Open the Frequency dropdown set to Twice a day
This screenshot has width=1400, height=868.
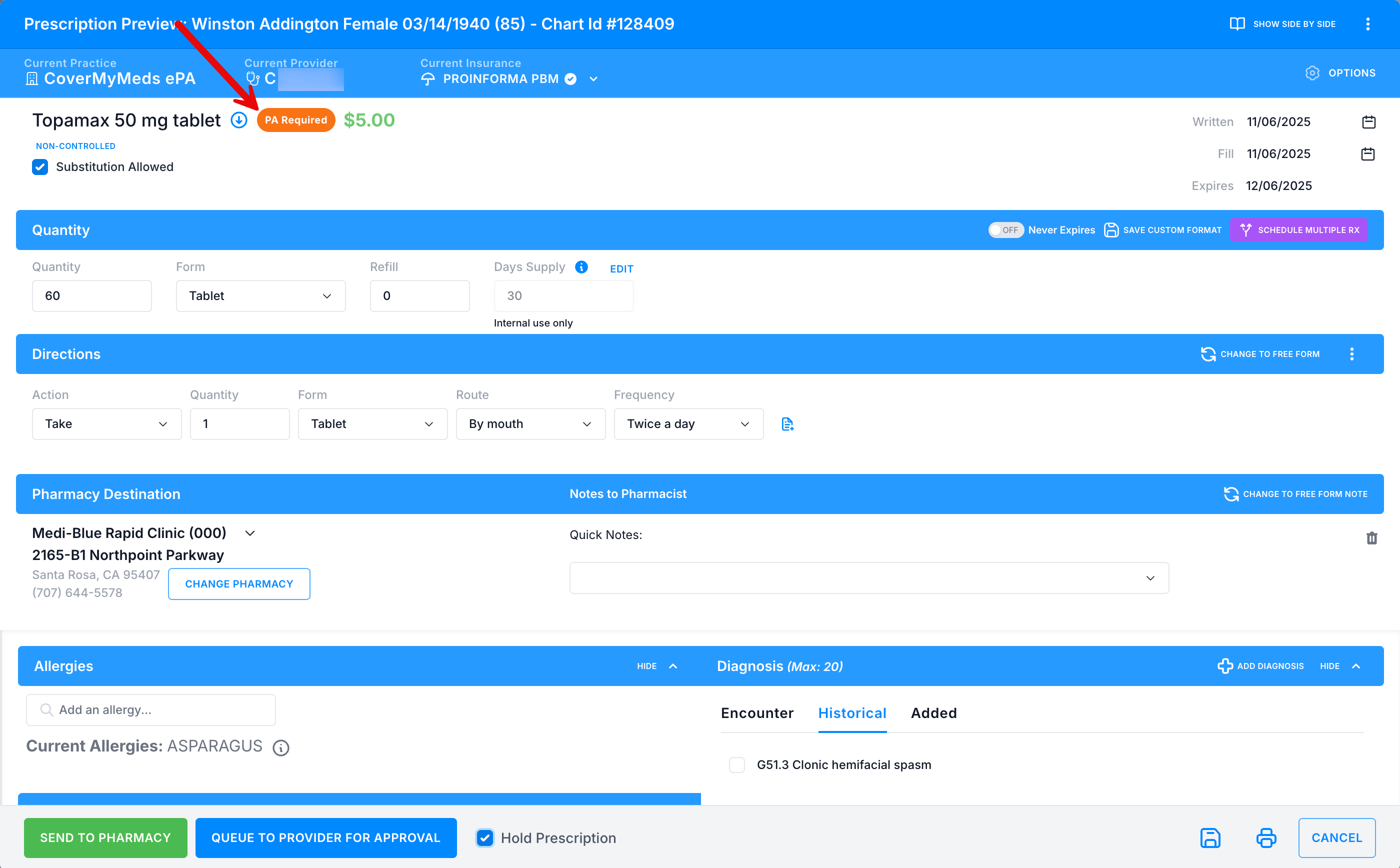[x=687, y=424]
